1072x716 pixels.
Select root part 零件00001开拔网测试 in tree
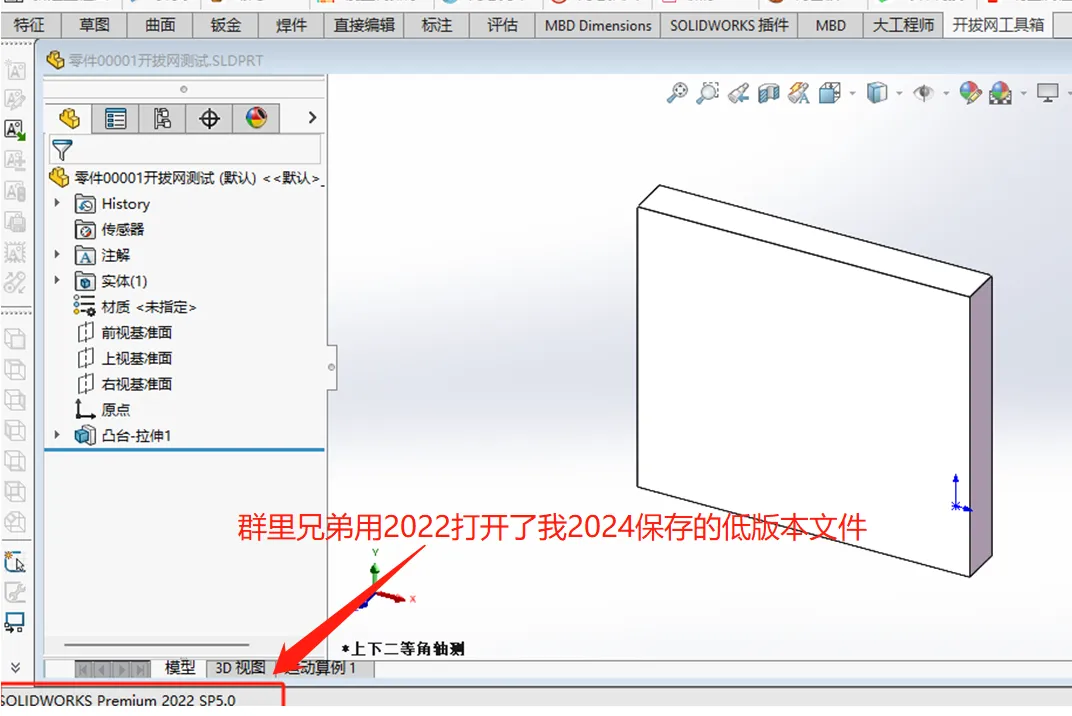coord(185,178)
